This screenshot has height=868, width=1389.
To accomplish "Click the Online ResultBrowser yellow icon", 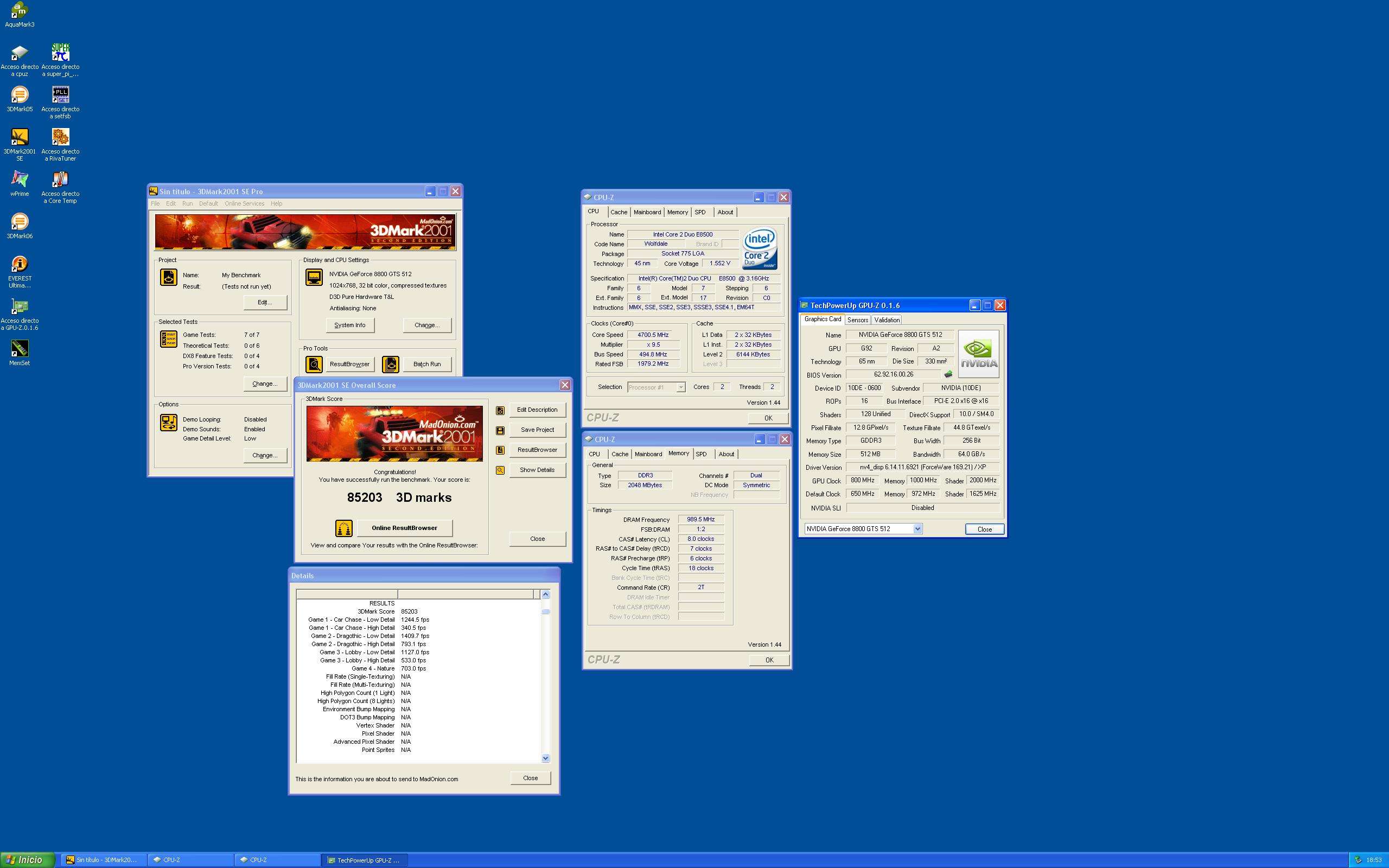I will click(344, 528).
